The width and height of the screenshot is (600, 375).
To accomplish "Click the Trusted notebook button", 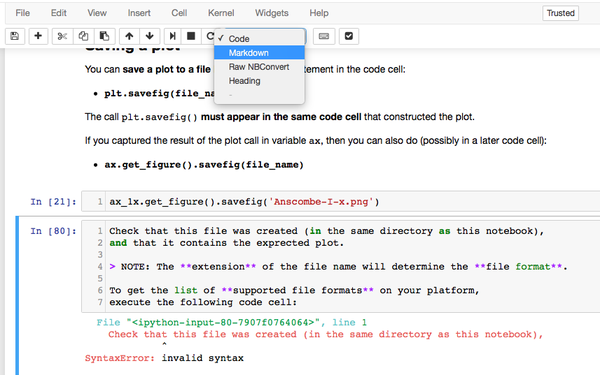I will [x=561, y=13].
